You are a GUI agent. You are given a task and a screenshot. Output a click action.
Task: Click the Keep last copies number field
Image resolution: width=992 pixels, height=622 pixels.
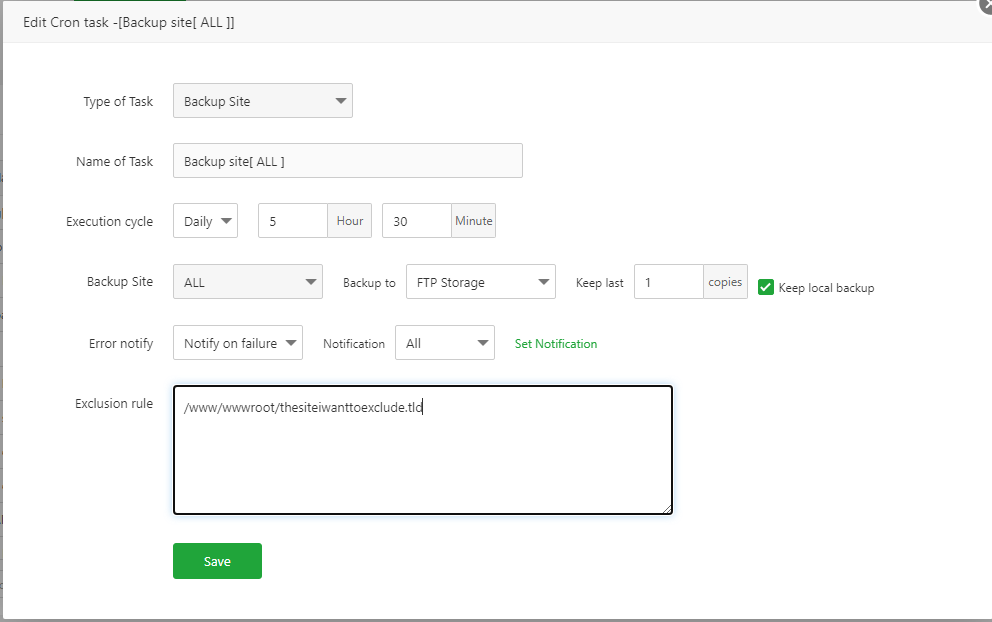click(x=669, y=282)
